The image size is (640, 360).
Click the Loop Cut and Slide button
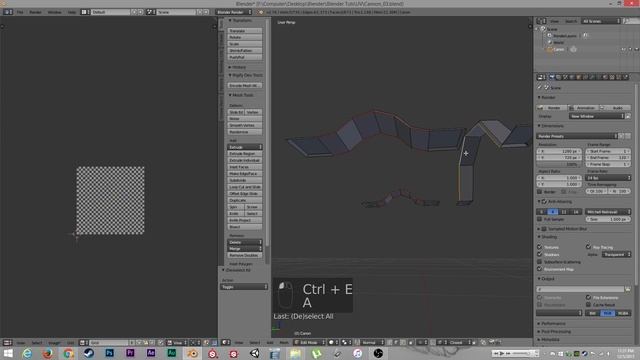[x=244, y=187]
